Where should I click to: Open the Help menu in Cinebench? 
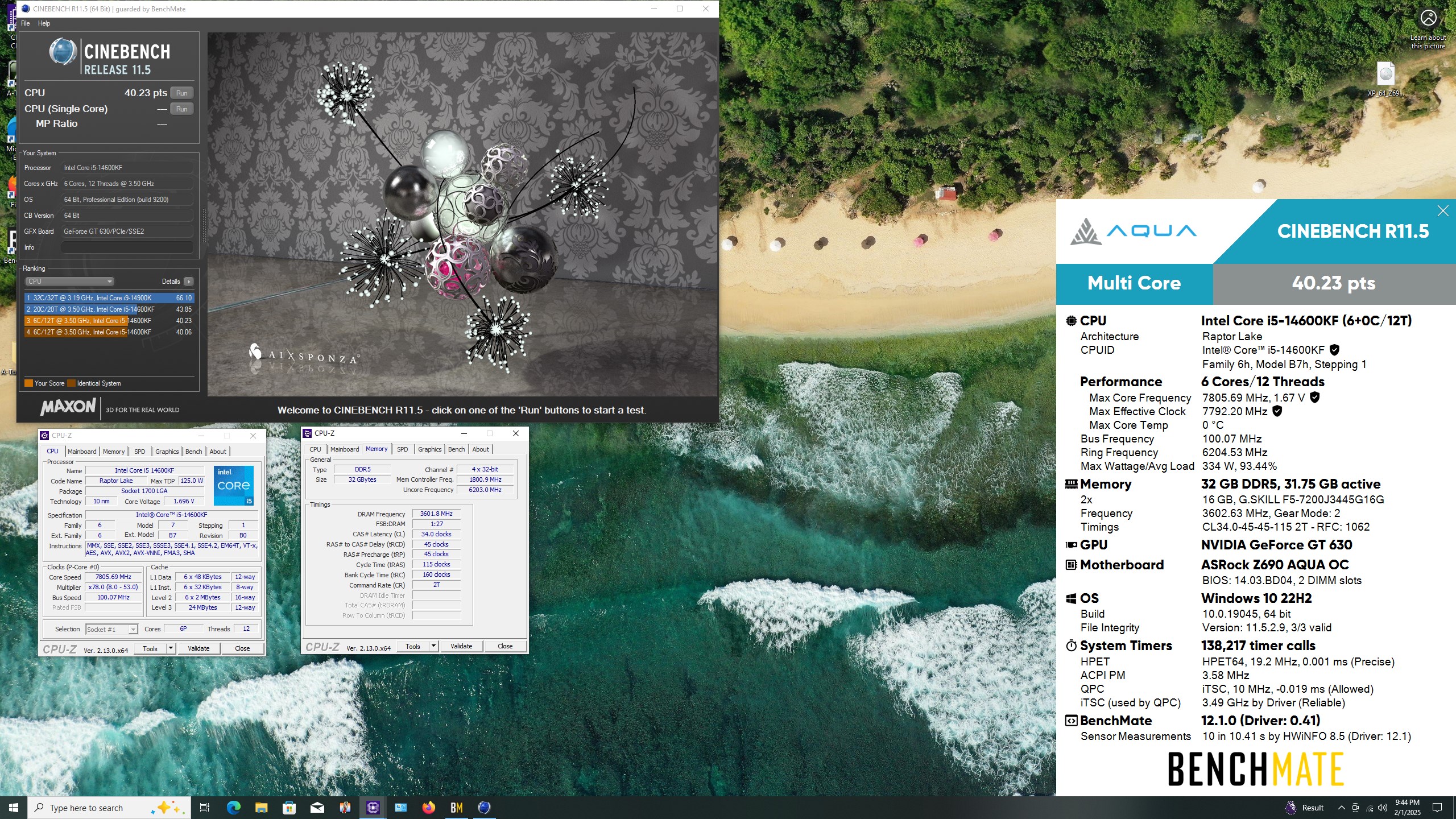(44, 23)
